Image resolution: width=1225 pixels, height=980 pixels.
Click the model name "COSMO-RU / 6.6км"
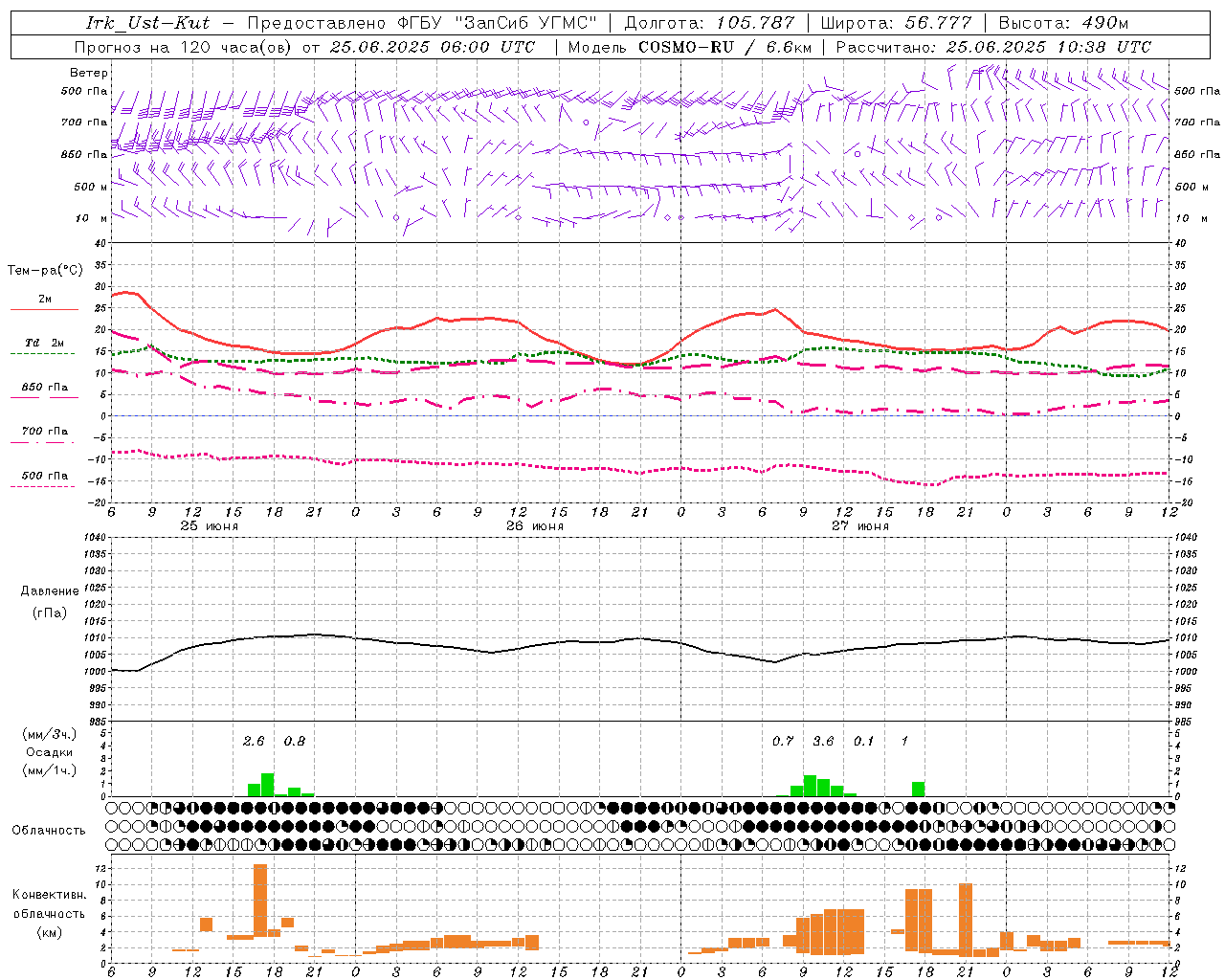click(x=724, y=47)
